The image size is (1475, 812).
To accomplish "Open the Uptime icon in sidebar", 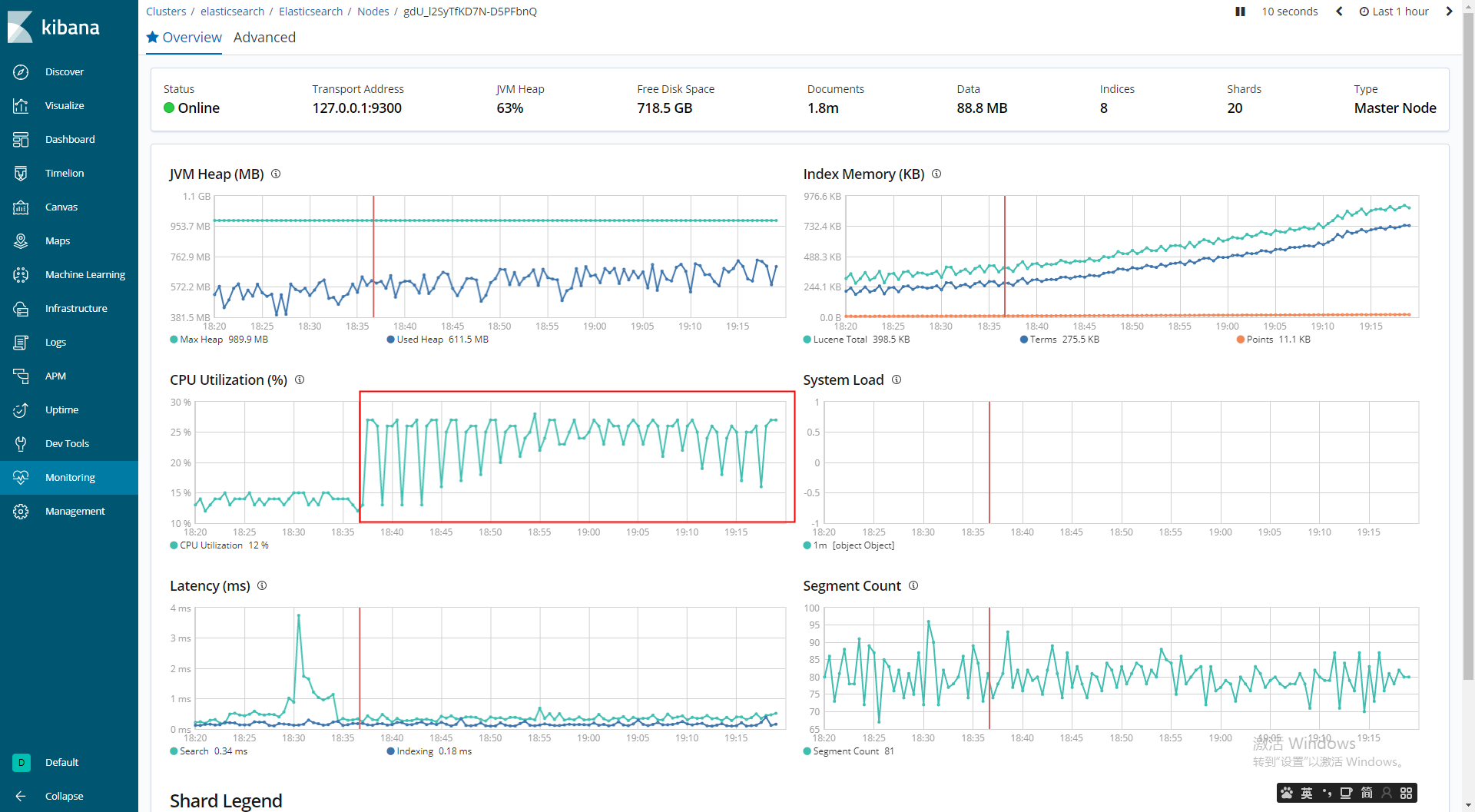I will point(21,409).
